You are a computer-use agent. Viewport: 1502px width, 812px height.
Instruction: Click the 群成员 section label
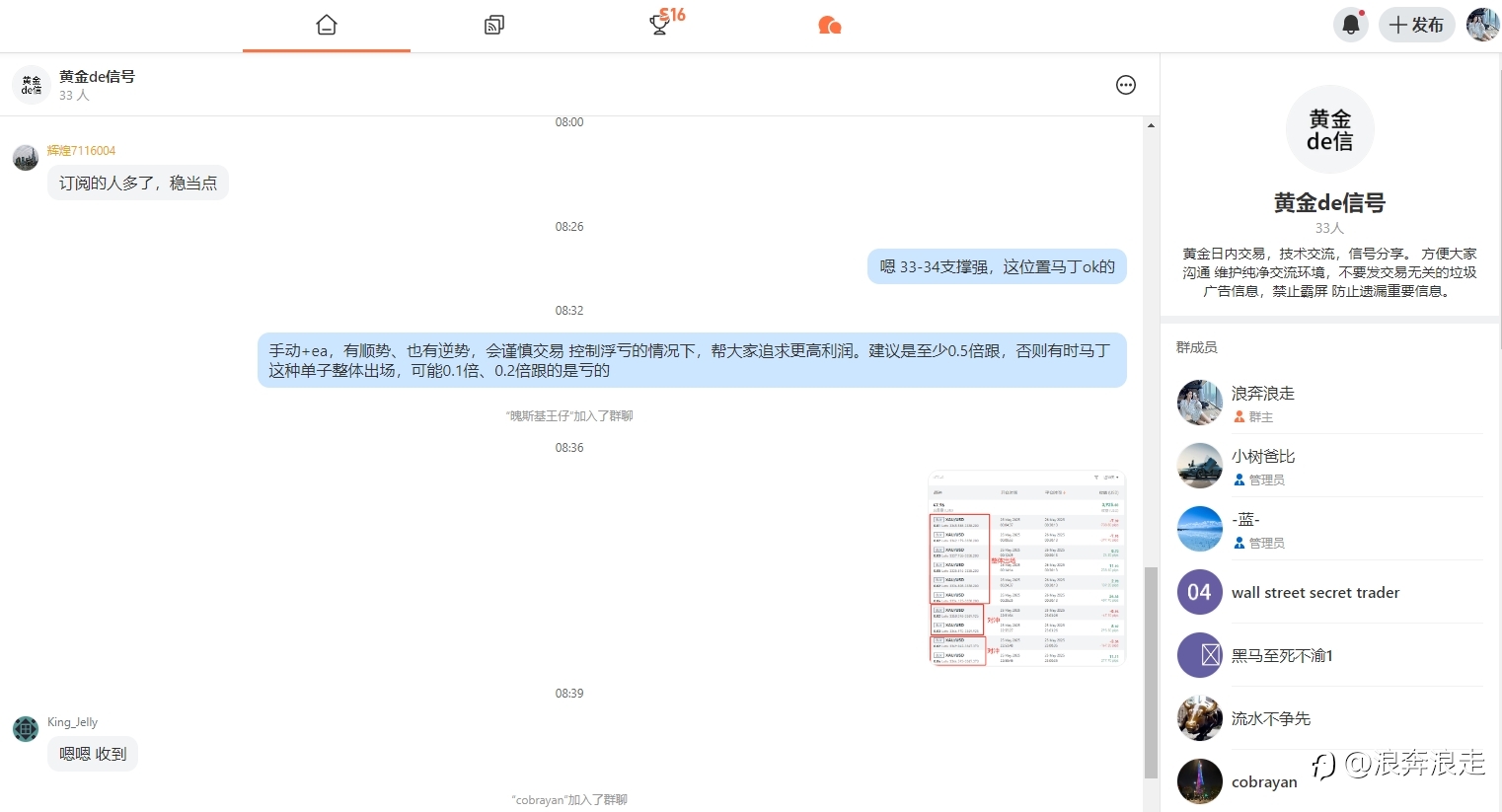click(1196, 347)
